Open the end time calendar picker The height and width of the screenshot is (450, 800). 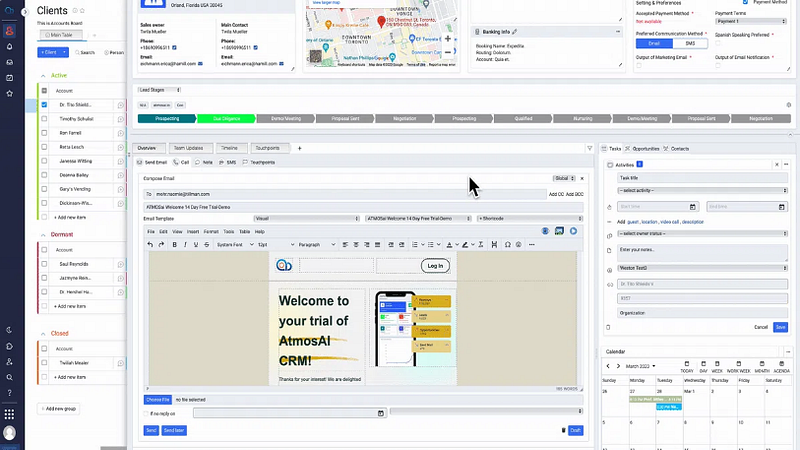pos(781,207)
